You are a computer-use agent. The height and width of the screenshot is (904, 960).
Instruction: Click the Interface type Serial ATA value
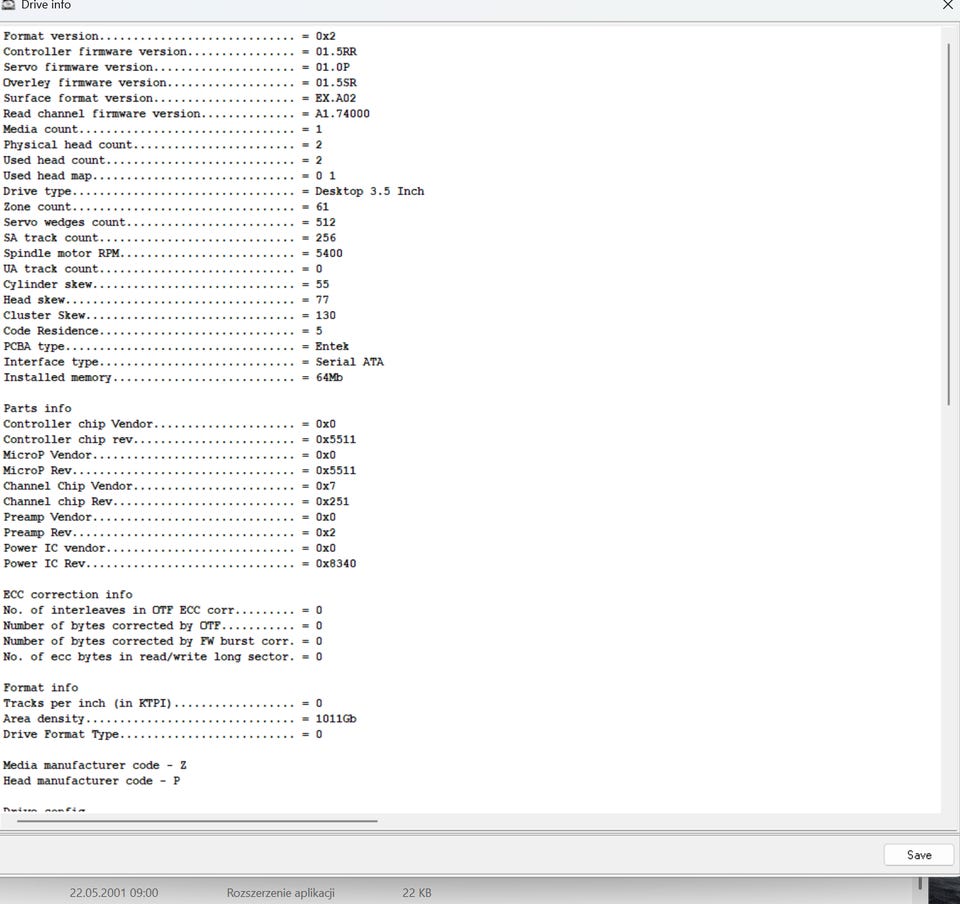(349, 362)
